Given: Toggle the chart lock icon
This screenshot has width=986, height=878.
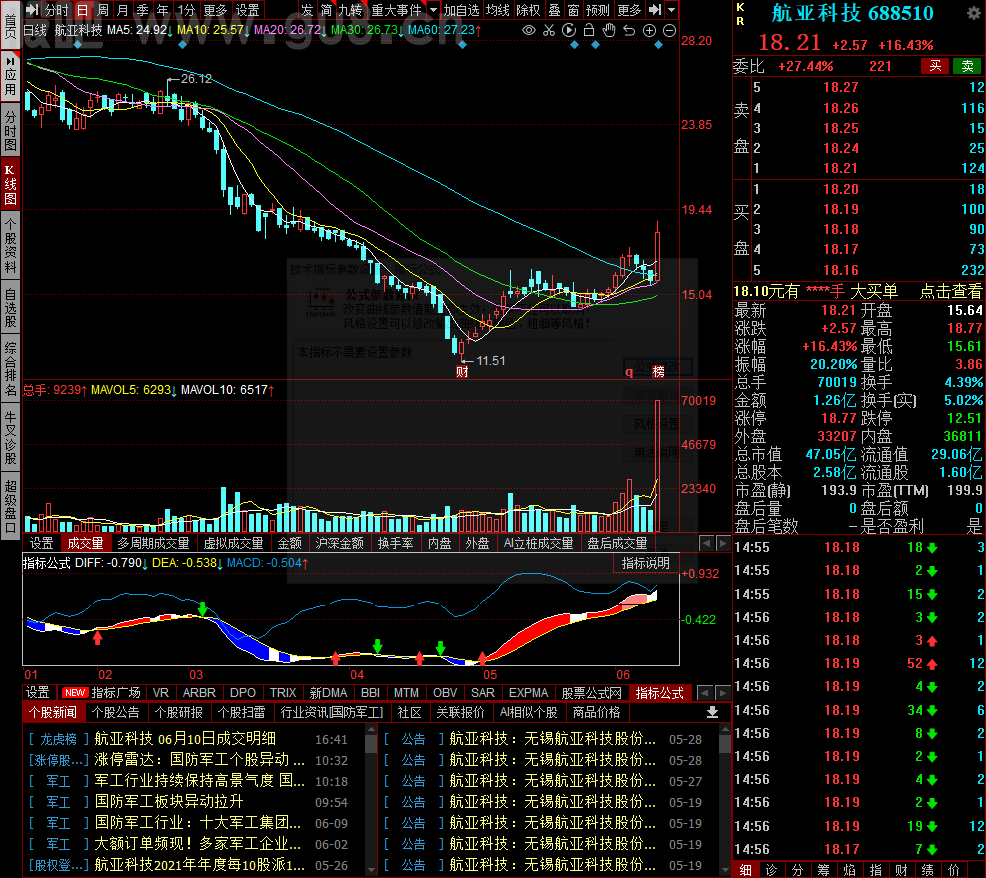Looking at the screenshot, I should [589, 30].
